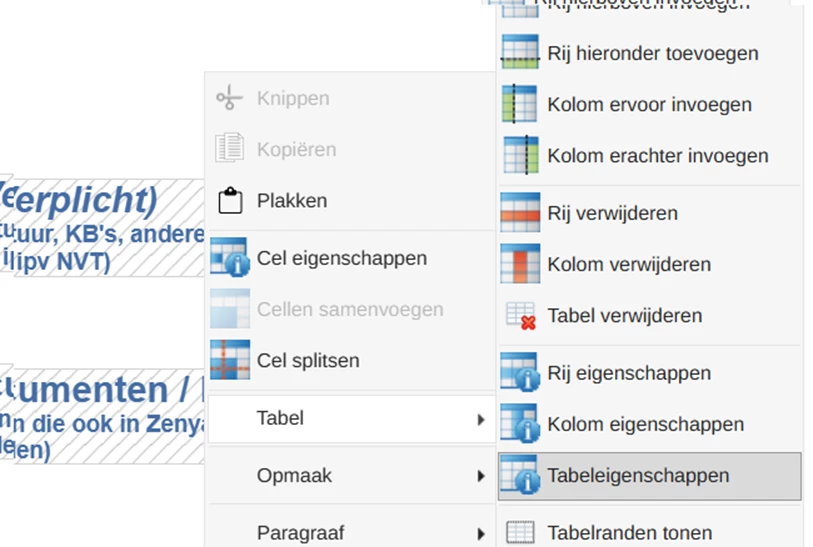Click the Paragraaf menu item label
813x547 pixels.
[301, 533]
